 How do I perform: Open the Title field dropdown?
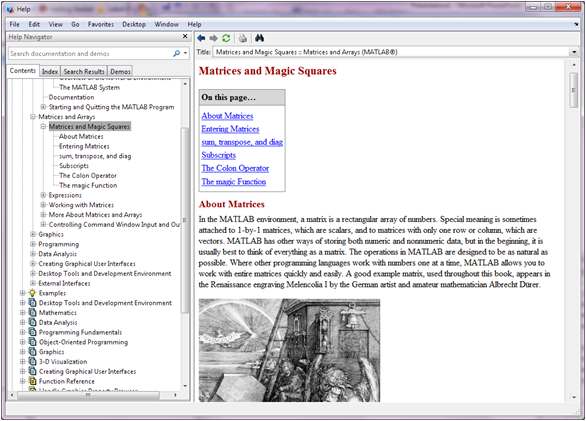tap(574, 52)
